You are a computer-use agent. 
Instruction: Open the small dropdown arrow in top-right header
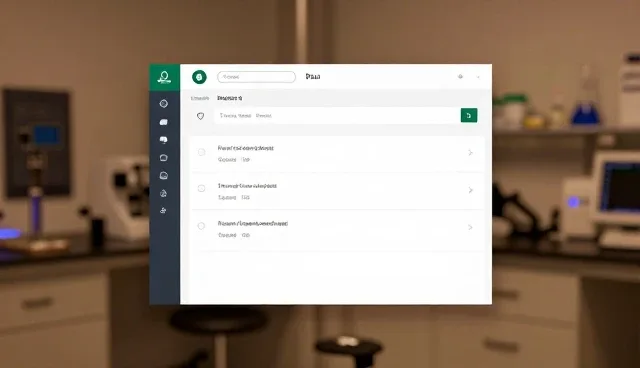point(478,77)
